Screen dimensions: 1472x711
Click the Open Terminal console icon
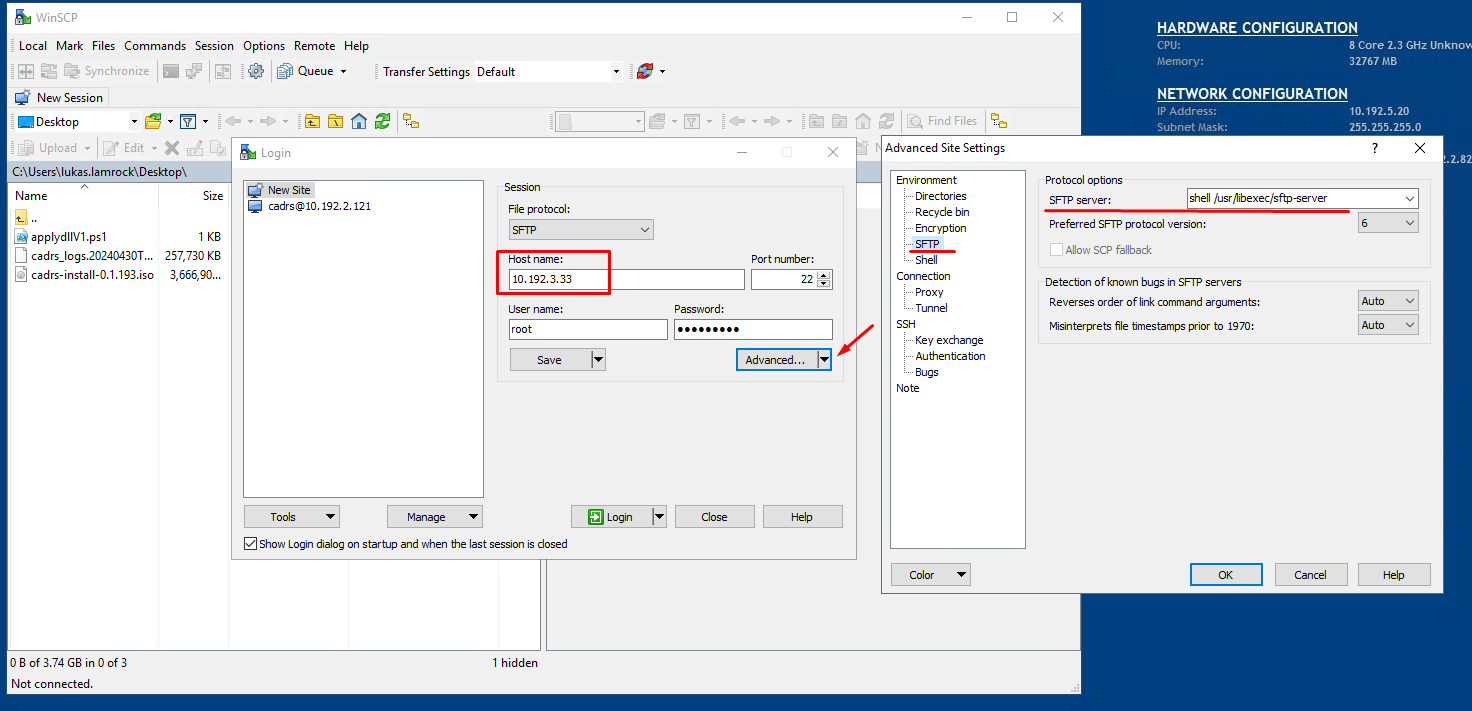(171, 71)
